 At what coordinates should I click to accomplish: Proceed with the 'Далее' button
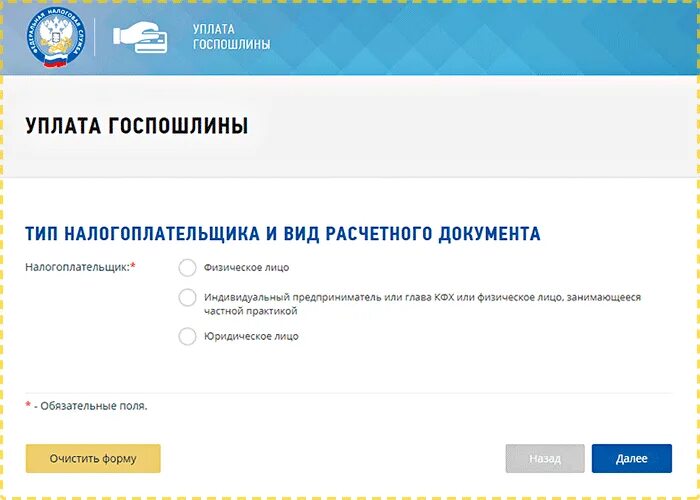point(632,458)
